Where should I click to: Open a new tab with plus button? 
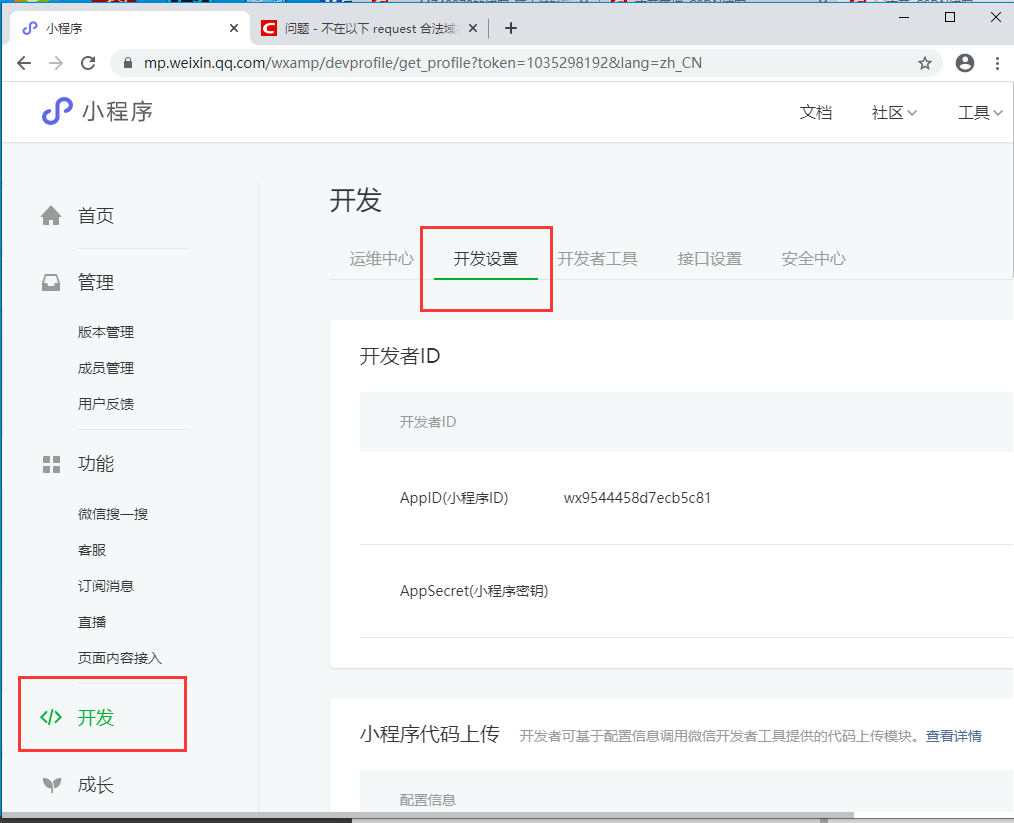click(x=511, y=28)
